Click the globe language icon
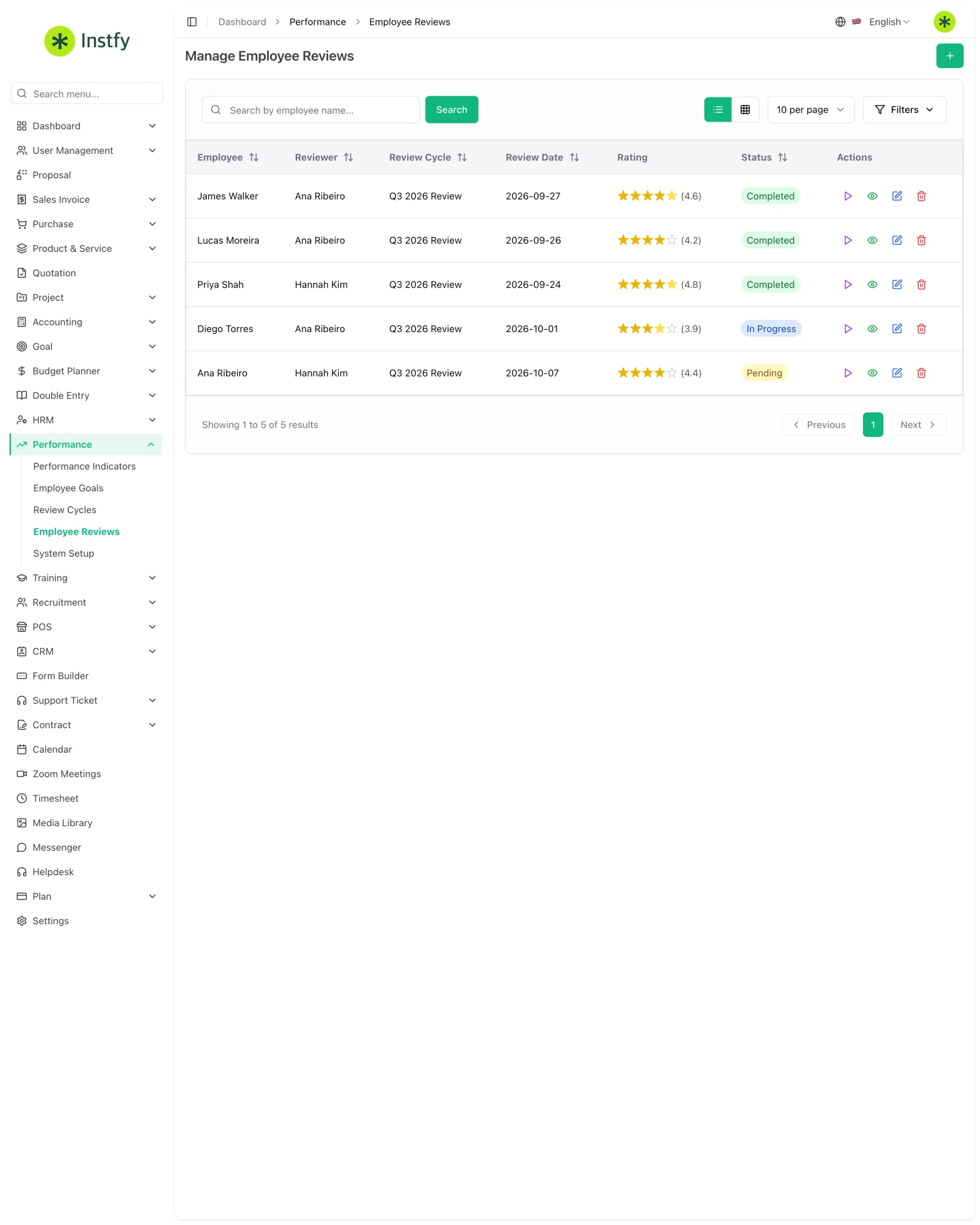Viewport: 980px width, 1225px height. (x=840, y=22)
